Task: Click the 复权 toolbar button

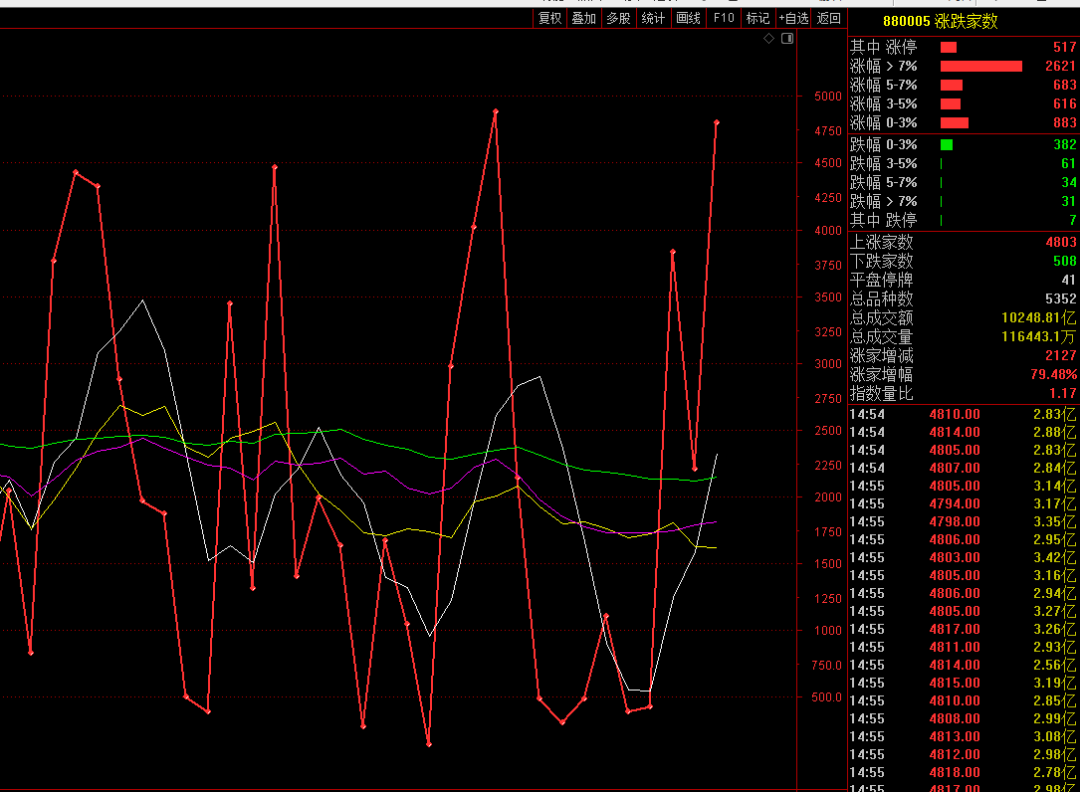Action: point(550,18)
